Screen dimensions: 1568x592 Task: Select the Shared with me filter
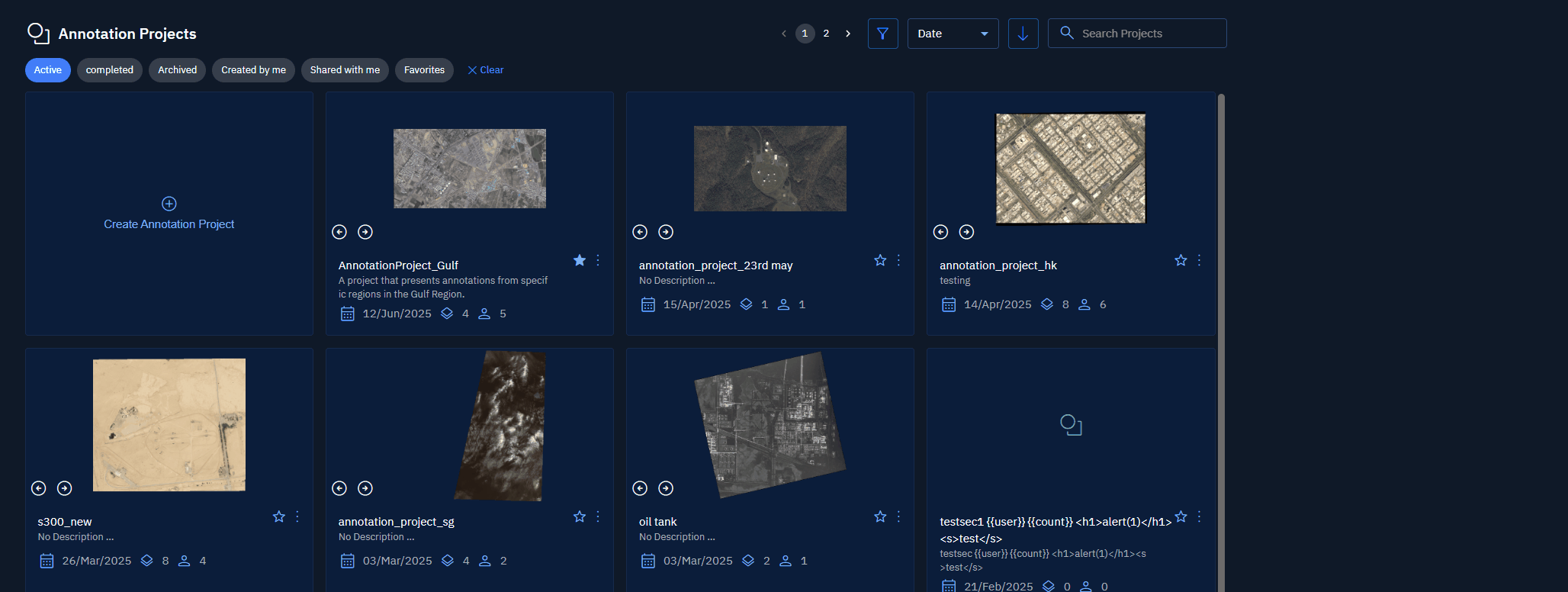(x=345, y=70)
